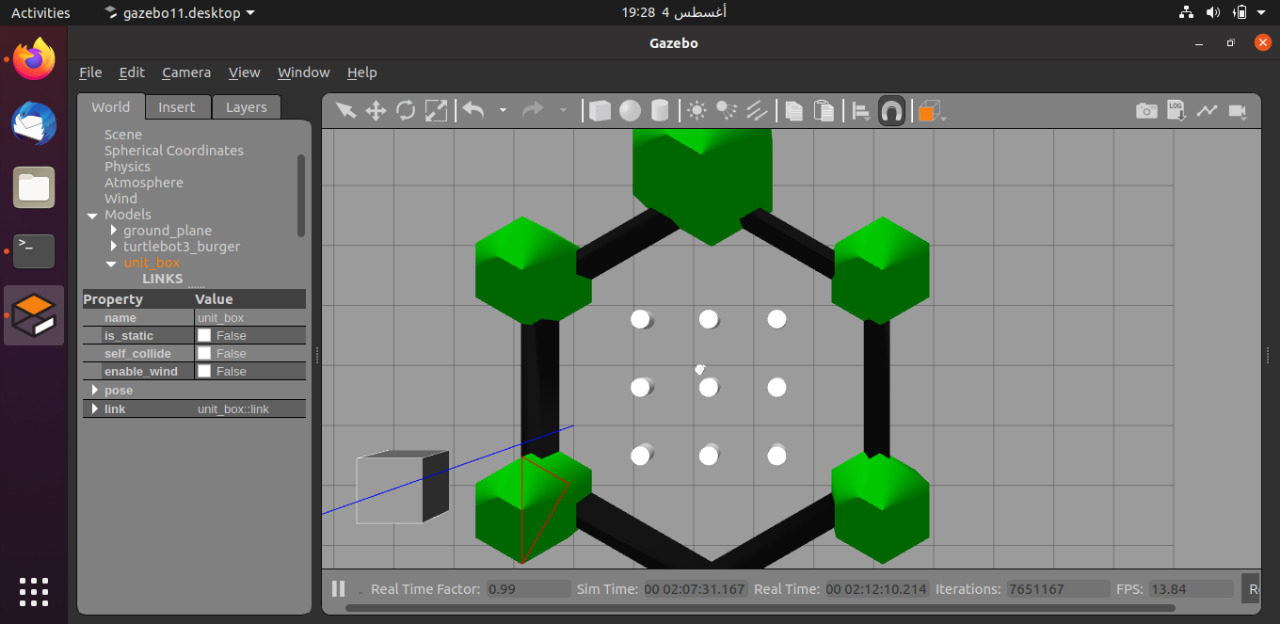Screen dimensions: 1280x624
Task: Toggle the self_collide checkbox
Action: 204,354
